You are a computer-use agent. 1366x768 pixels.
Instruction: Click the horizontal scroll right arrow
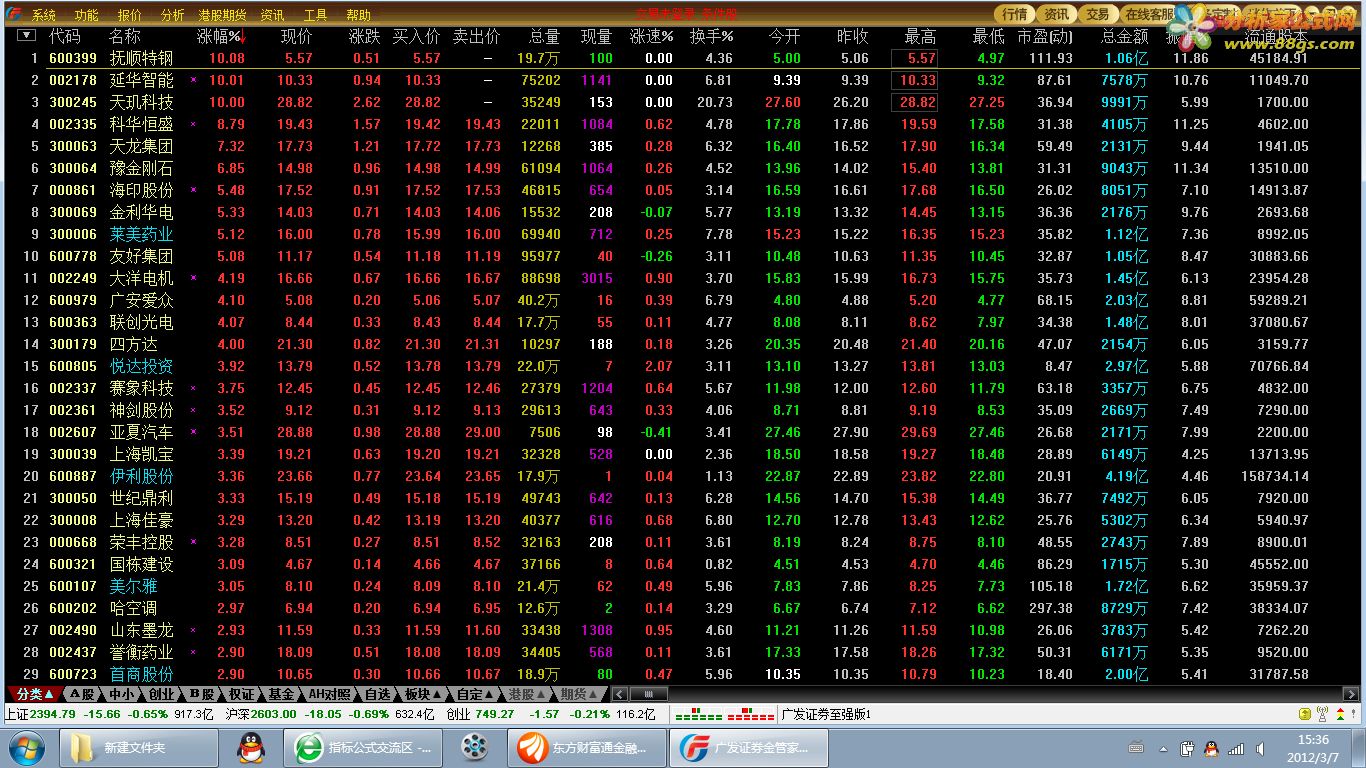[1353, 694]
